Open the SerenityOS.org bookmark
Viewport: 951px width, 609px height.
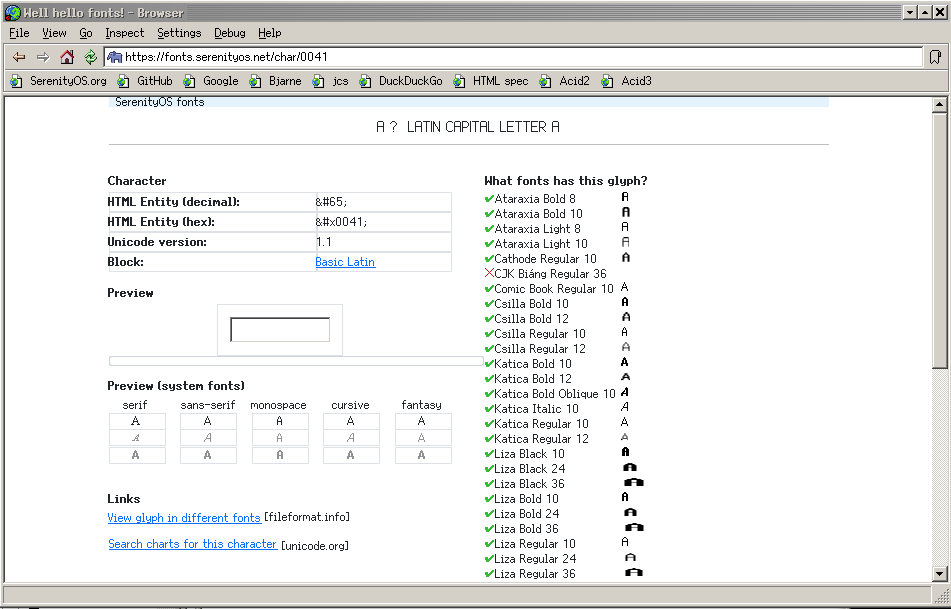(59, 81)
